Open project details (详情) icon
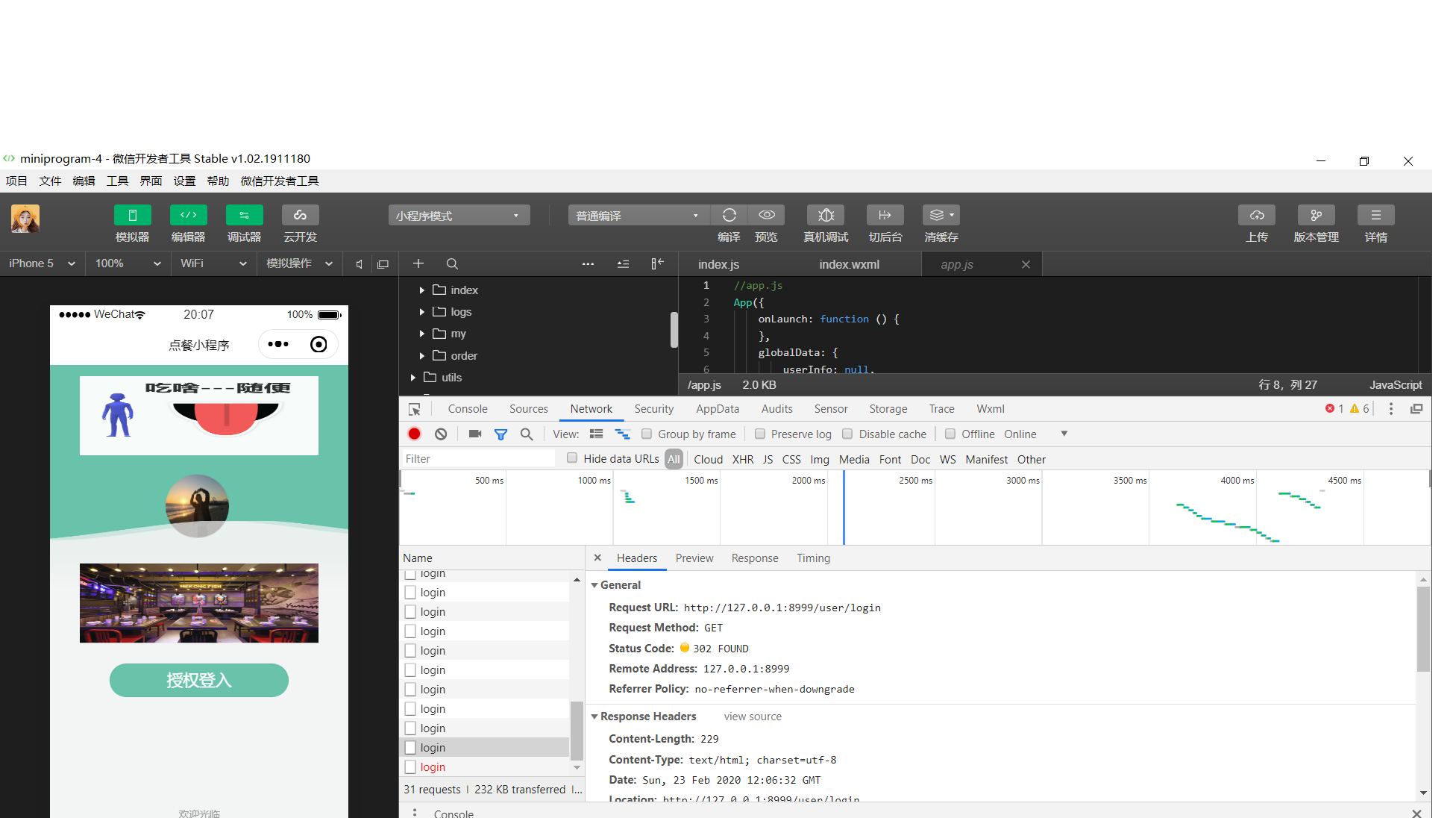1456x818 pixels. click(1376, 215)
